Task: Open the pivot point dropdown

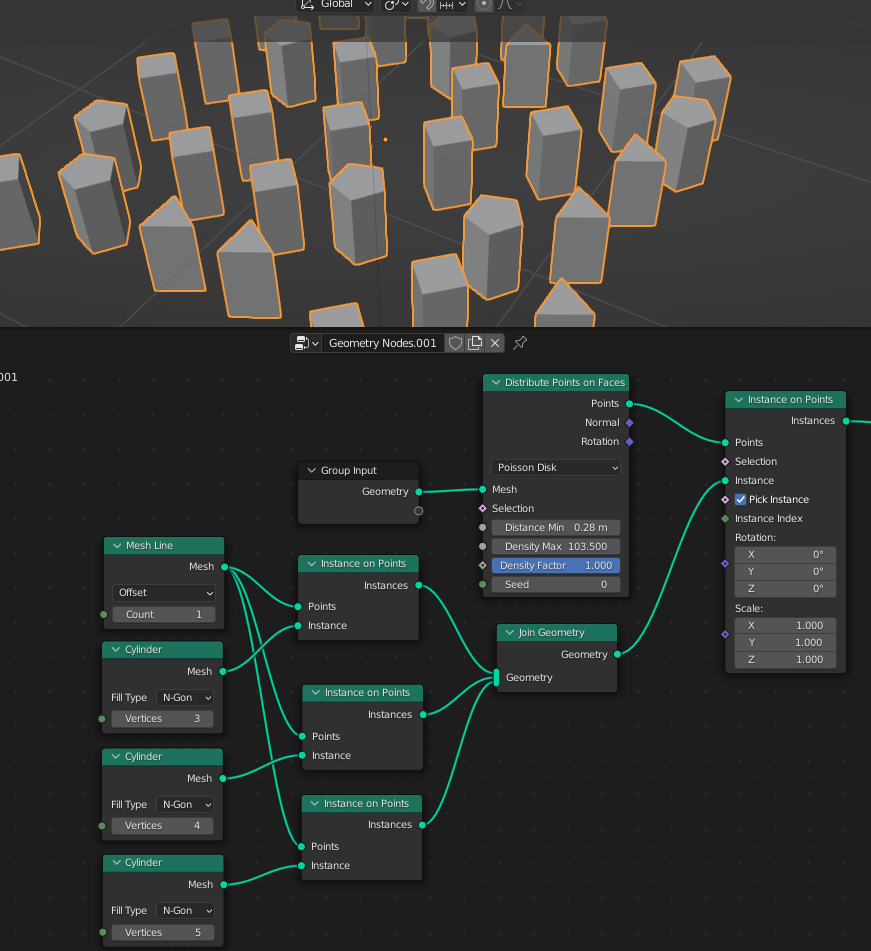Action: (397, 4)
